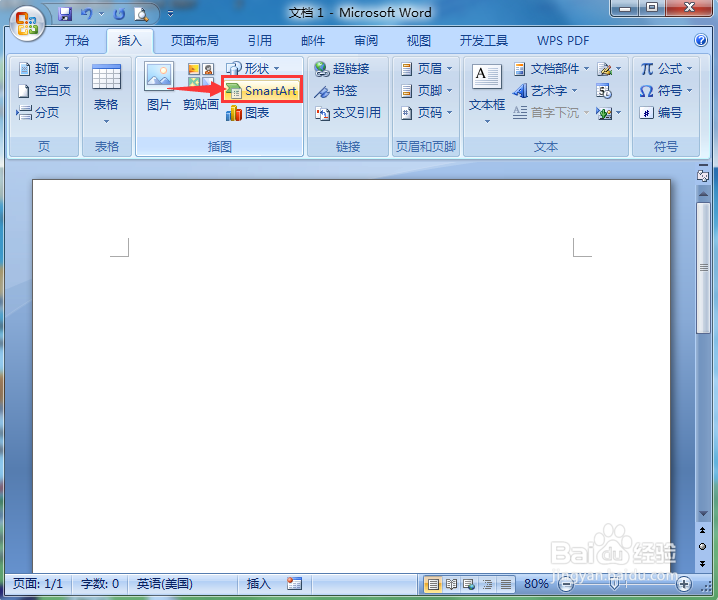Click in the blank document page
The height and width of the screenshot is (600, 718).
pos(351,376)
